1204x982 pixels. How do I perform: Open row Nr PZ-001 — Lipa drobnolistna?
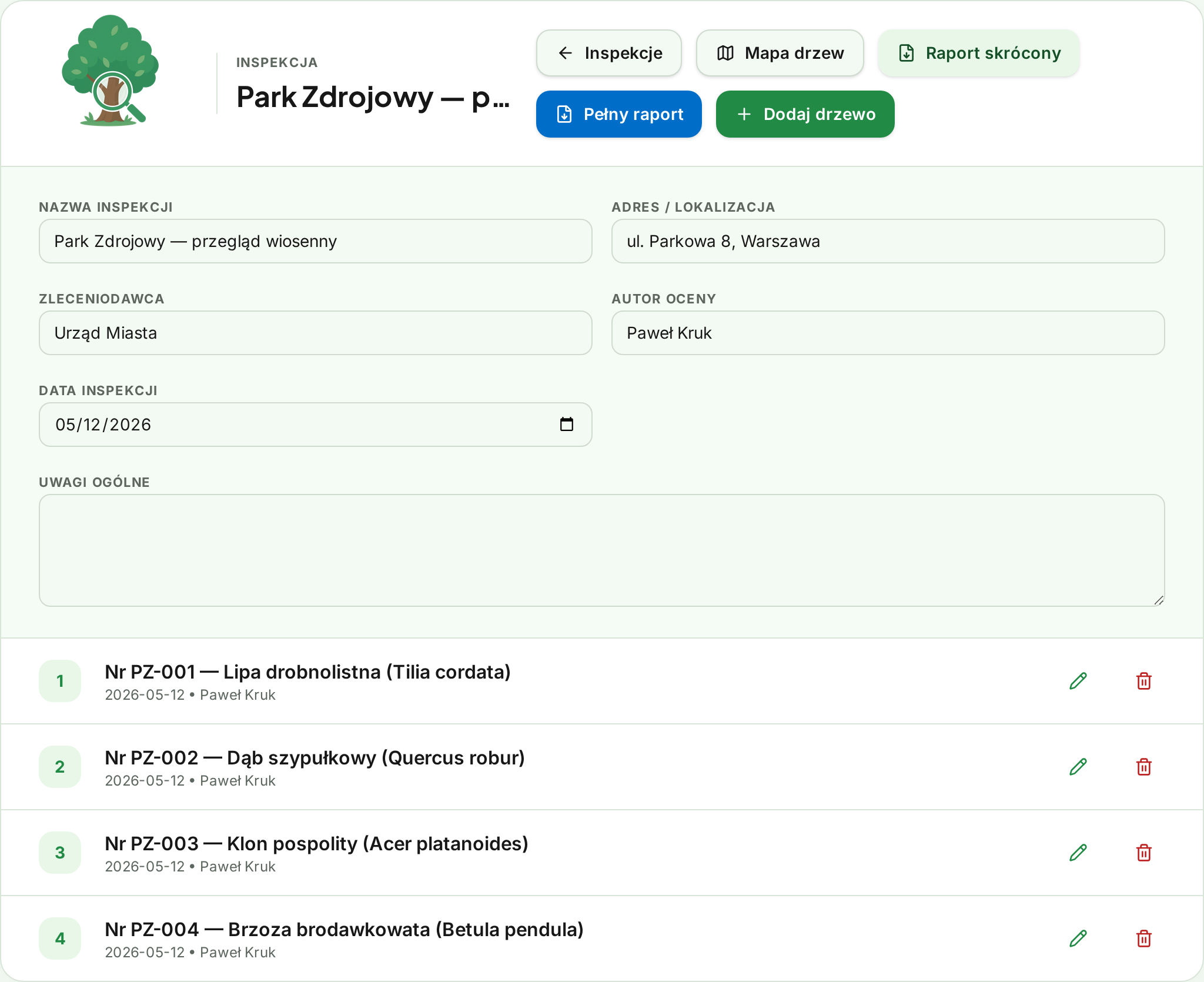[602, 681]
